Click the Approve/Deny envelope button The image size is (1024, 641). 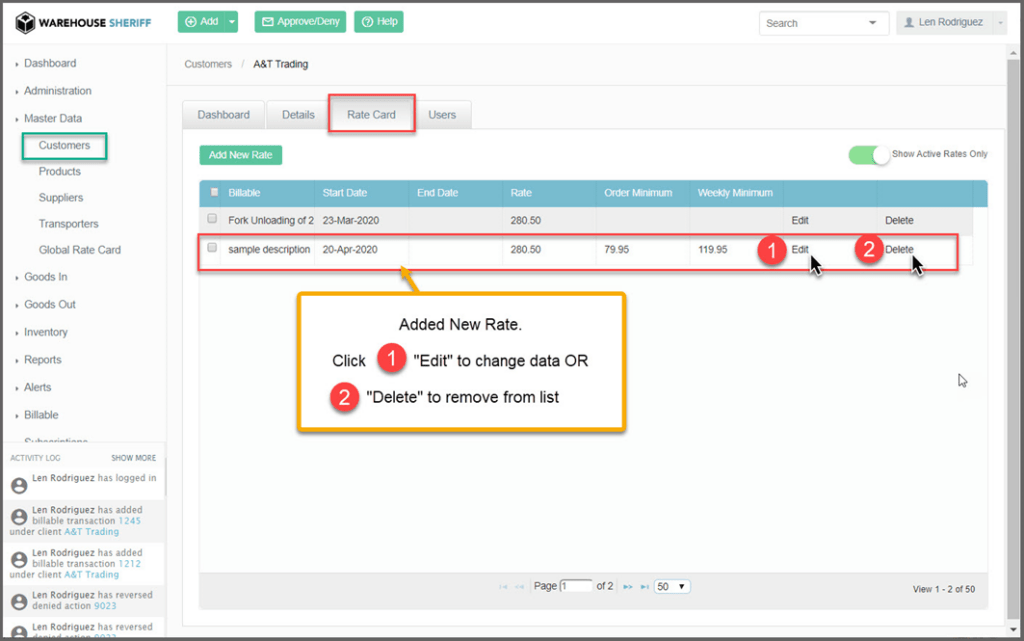coord(300,22)
